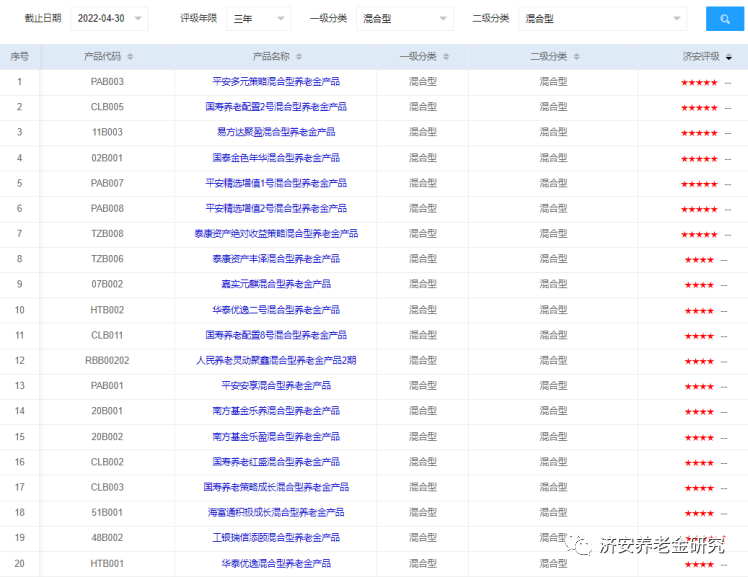Select product code PAB003 cell
The width and height of the screenshot is (748, 577).
click(107, 82)
